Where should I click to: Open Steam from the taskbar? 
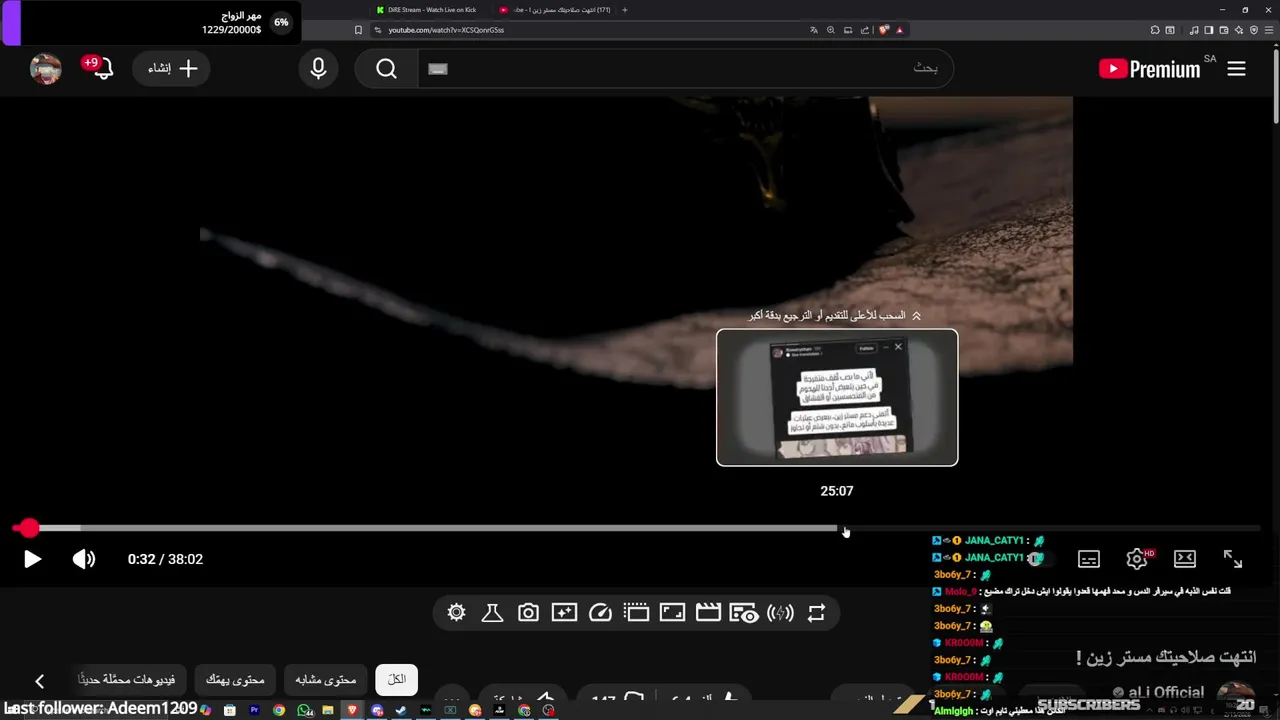click(x=400, y=710)
